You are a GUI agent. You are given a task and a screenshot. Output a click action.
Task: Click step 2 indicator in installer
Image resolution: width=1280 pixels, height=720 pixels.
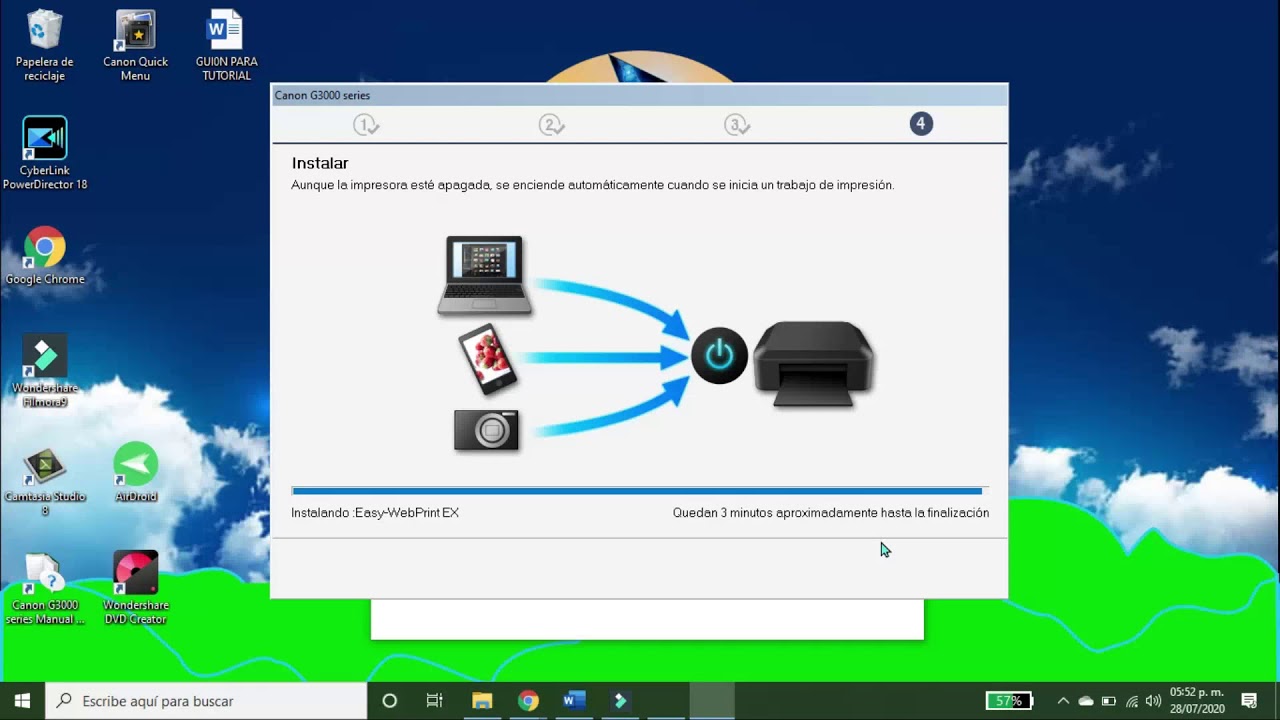[551, 125]
